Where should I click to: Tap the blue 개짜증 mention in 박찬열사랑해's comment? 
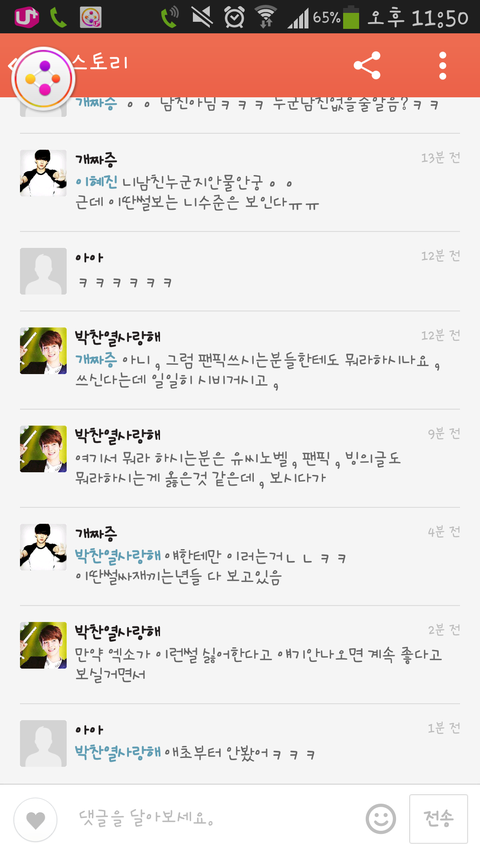point(96,360)
